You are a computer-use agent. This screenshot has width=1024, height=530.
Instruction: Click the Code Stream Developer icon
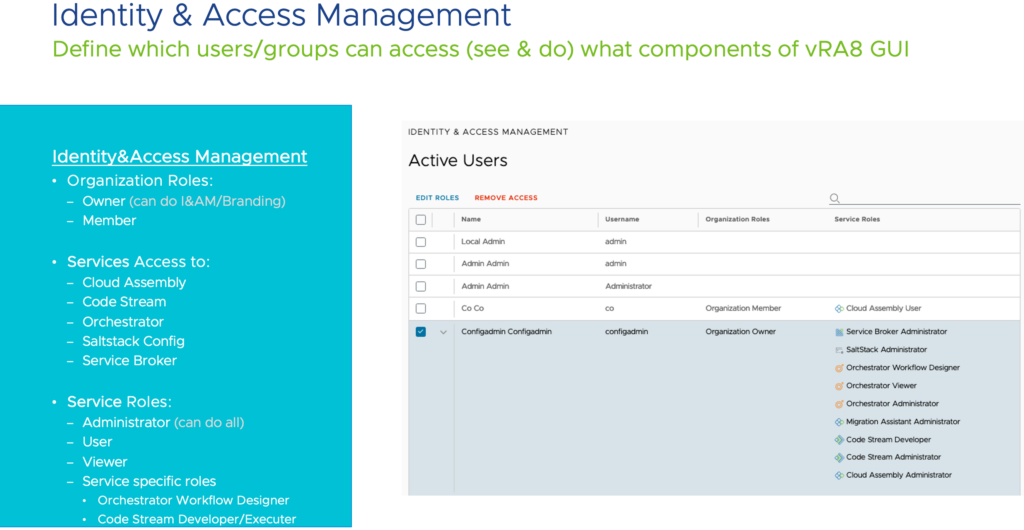click(839, 440)
